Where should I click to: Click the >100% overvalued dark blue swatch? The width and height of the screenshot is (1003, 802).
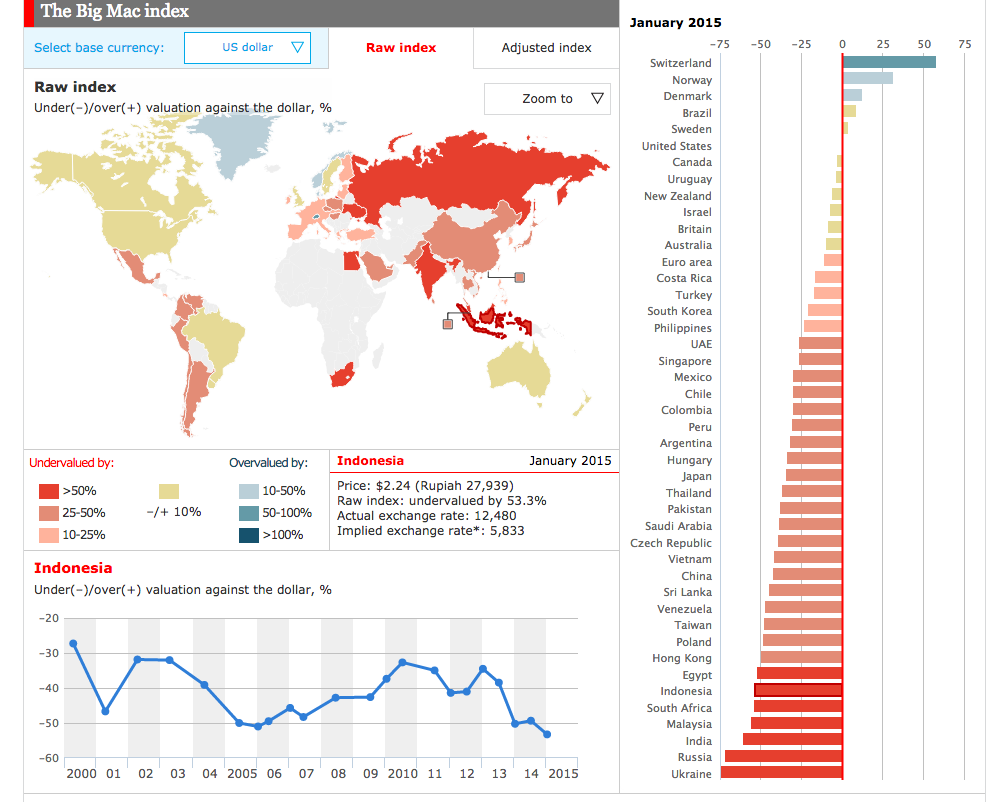click(x=248, y=535)
